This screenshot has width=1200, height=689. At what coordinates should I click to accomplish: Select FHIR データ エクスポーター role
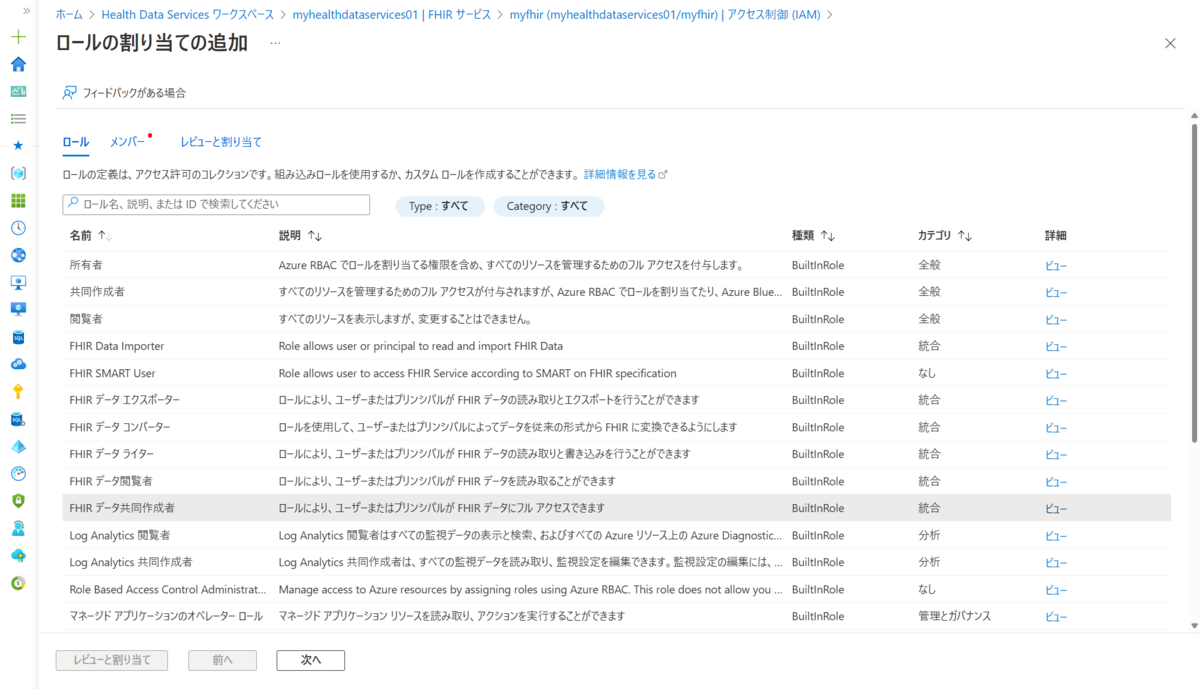[x=616, y=400]
